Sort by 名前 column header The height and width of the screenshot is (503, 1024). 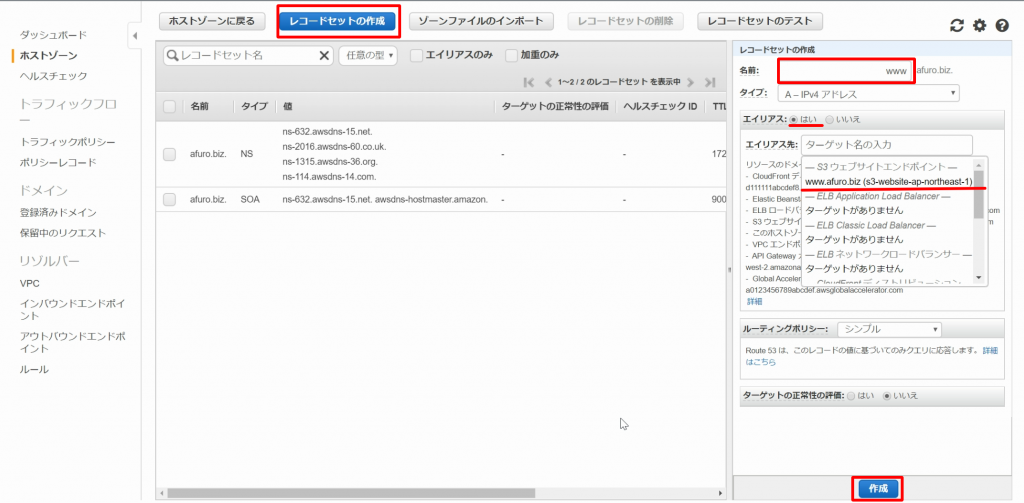pyautogui.click(x=200, y=106)
